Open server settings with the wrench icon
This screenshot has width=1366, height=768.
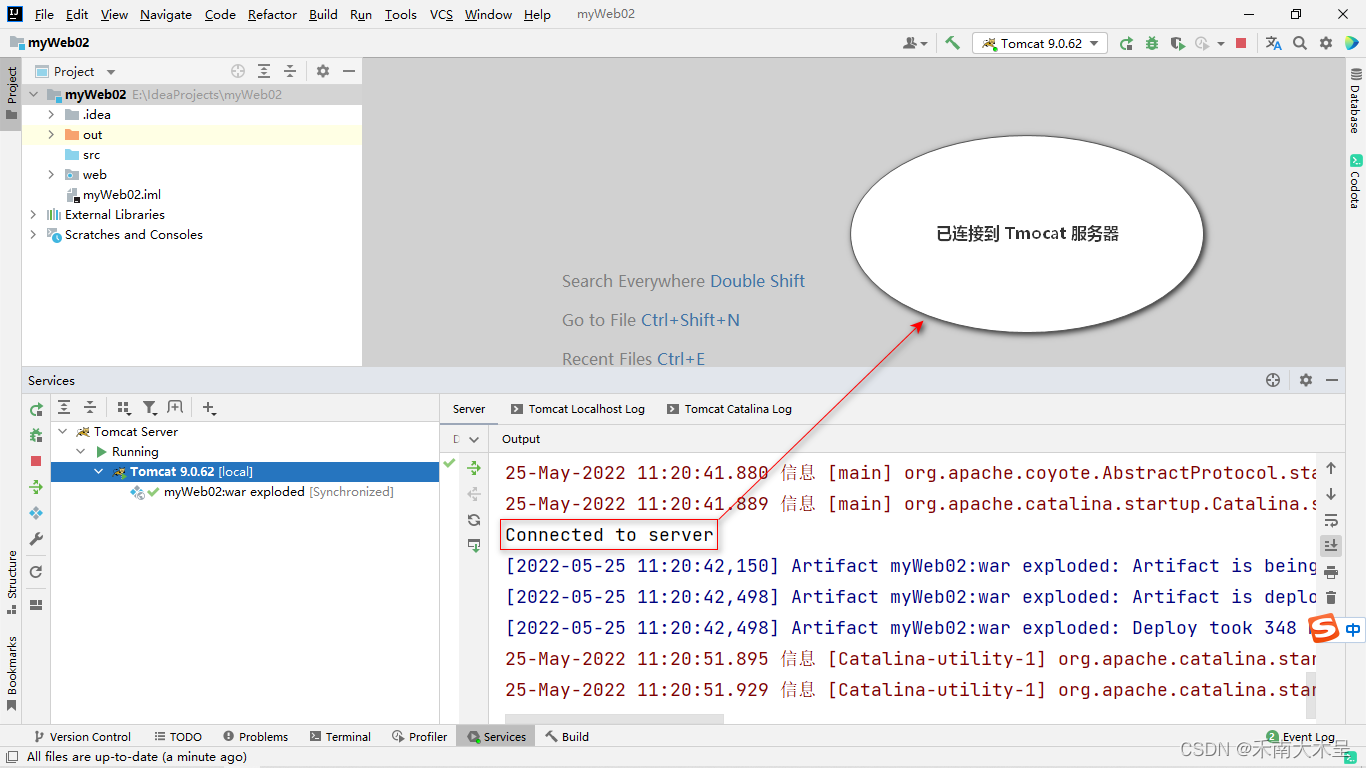[x=36, y=541]
